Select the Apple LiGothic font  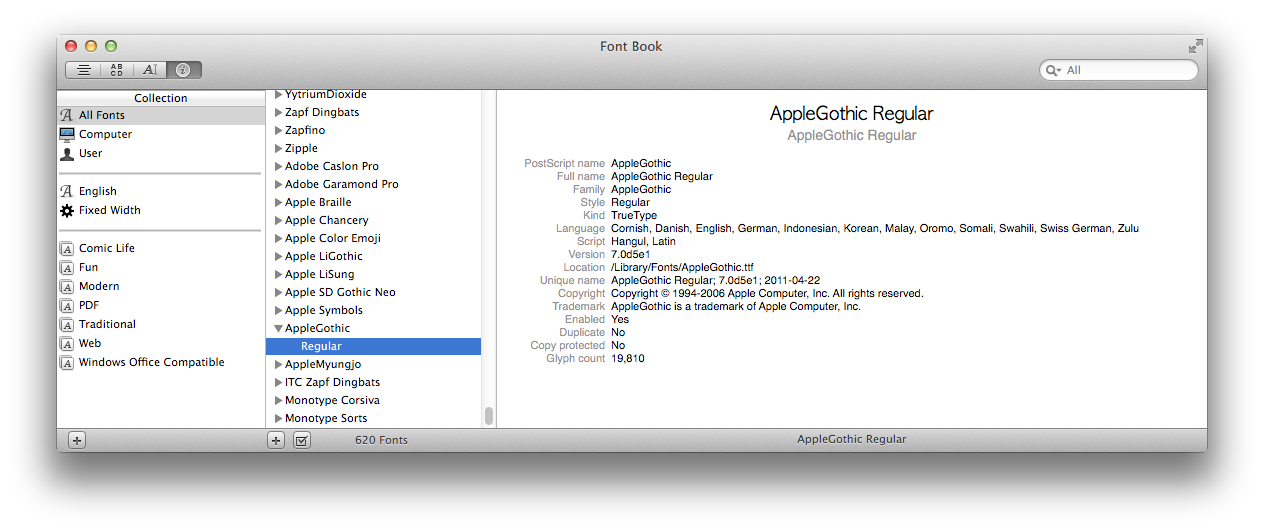click(x=373, y=256)
